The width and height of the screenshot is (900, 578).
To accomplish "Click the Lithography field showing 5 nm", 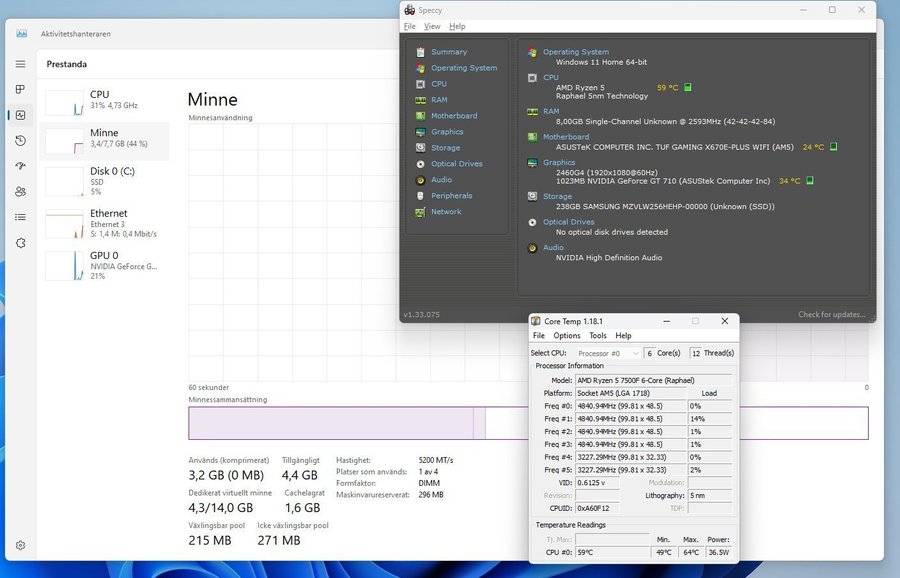I will coord(709,495).
